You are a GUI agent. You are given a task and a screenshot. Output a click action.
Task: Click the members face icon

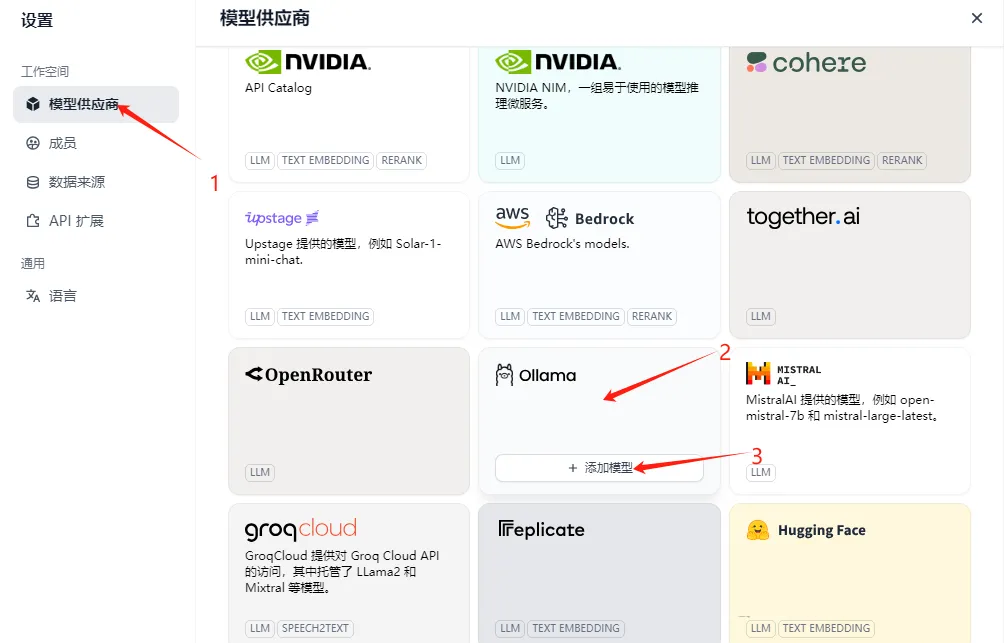click(x=33, y=143)
